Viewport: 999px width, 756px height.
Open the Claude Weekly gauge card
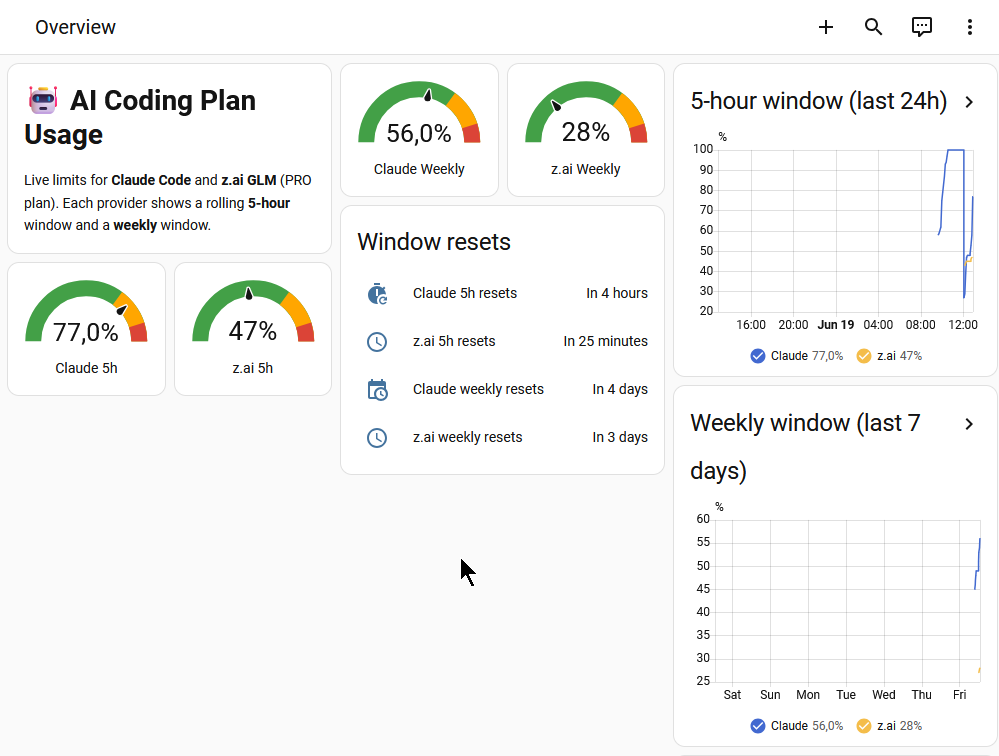pyautogui.click(x=419, y=130)
